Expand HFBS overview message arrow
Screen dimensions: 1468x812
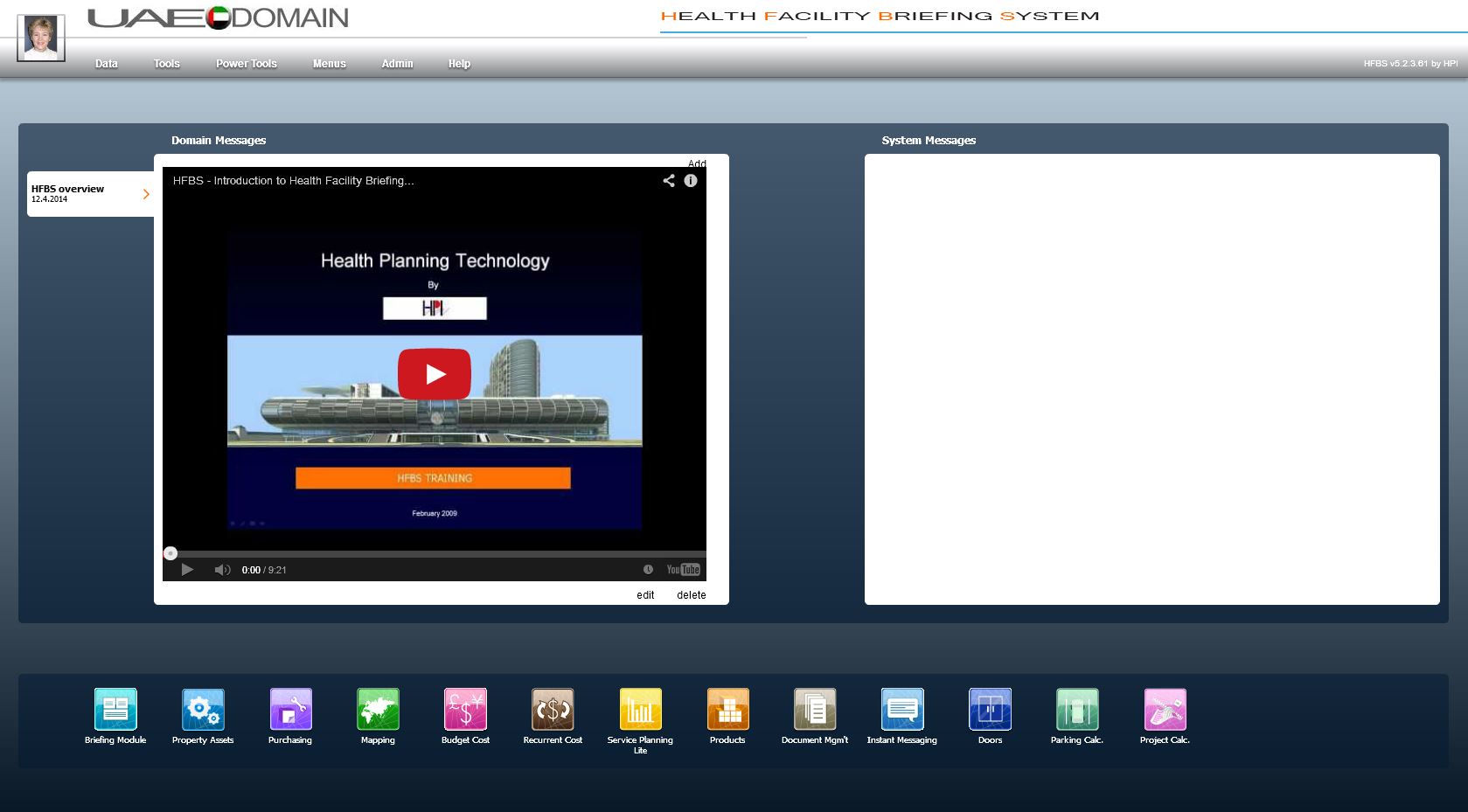[x=146, y=194]
